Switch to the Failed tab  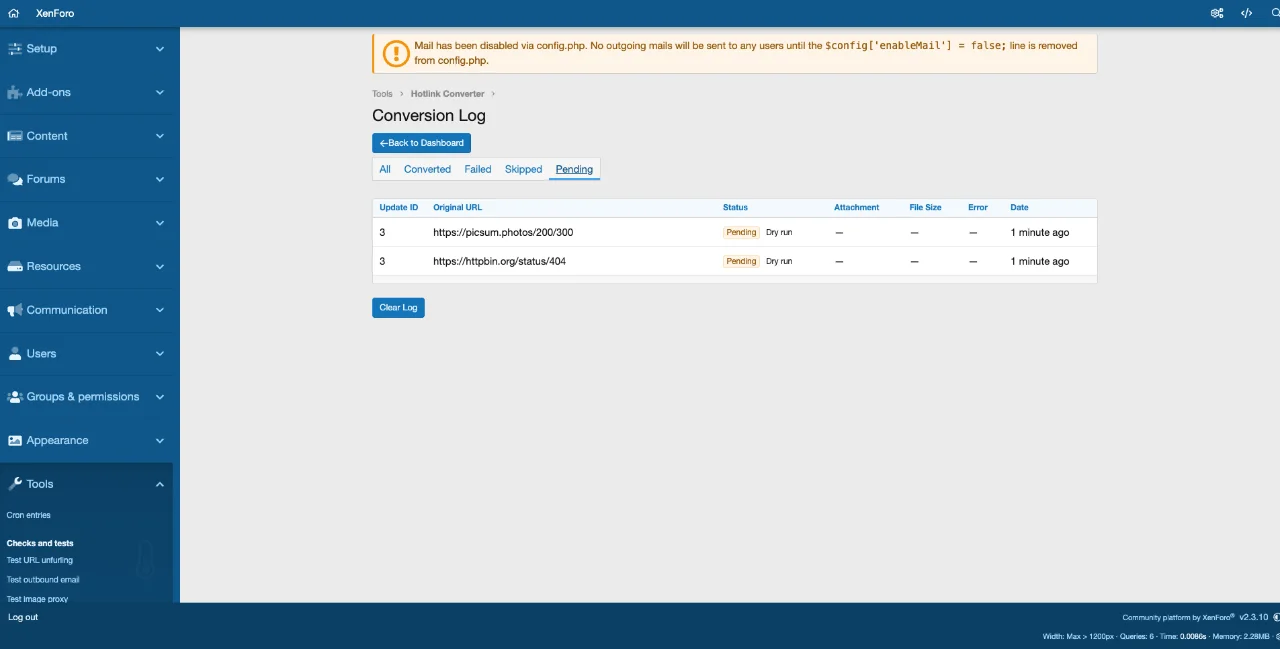[477, 169]
